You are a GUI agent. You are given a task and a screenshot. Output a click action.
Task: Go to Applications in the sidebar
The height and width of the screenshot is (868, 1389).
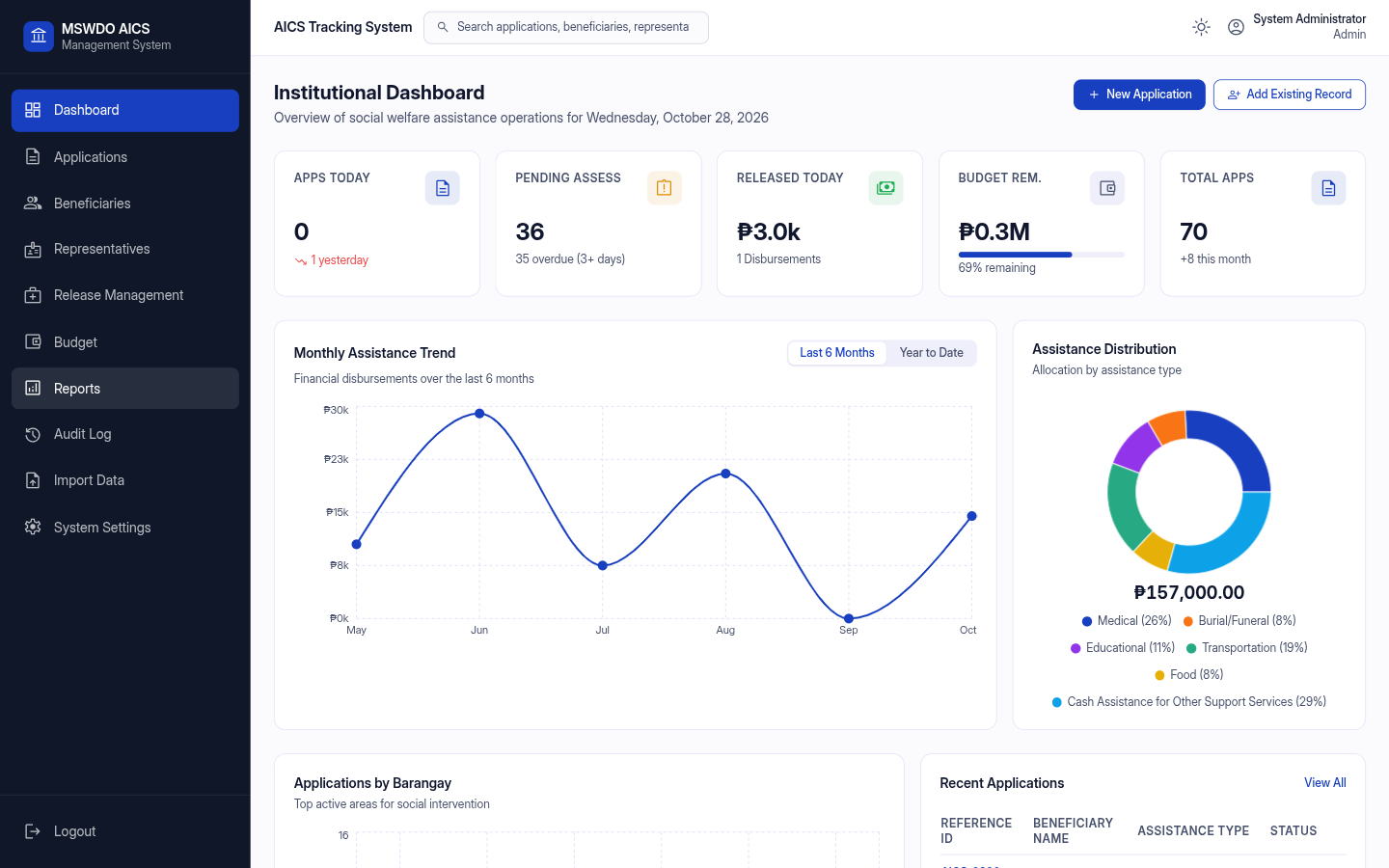tap(125, 157)
